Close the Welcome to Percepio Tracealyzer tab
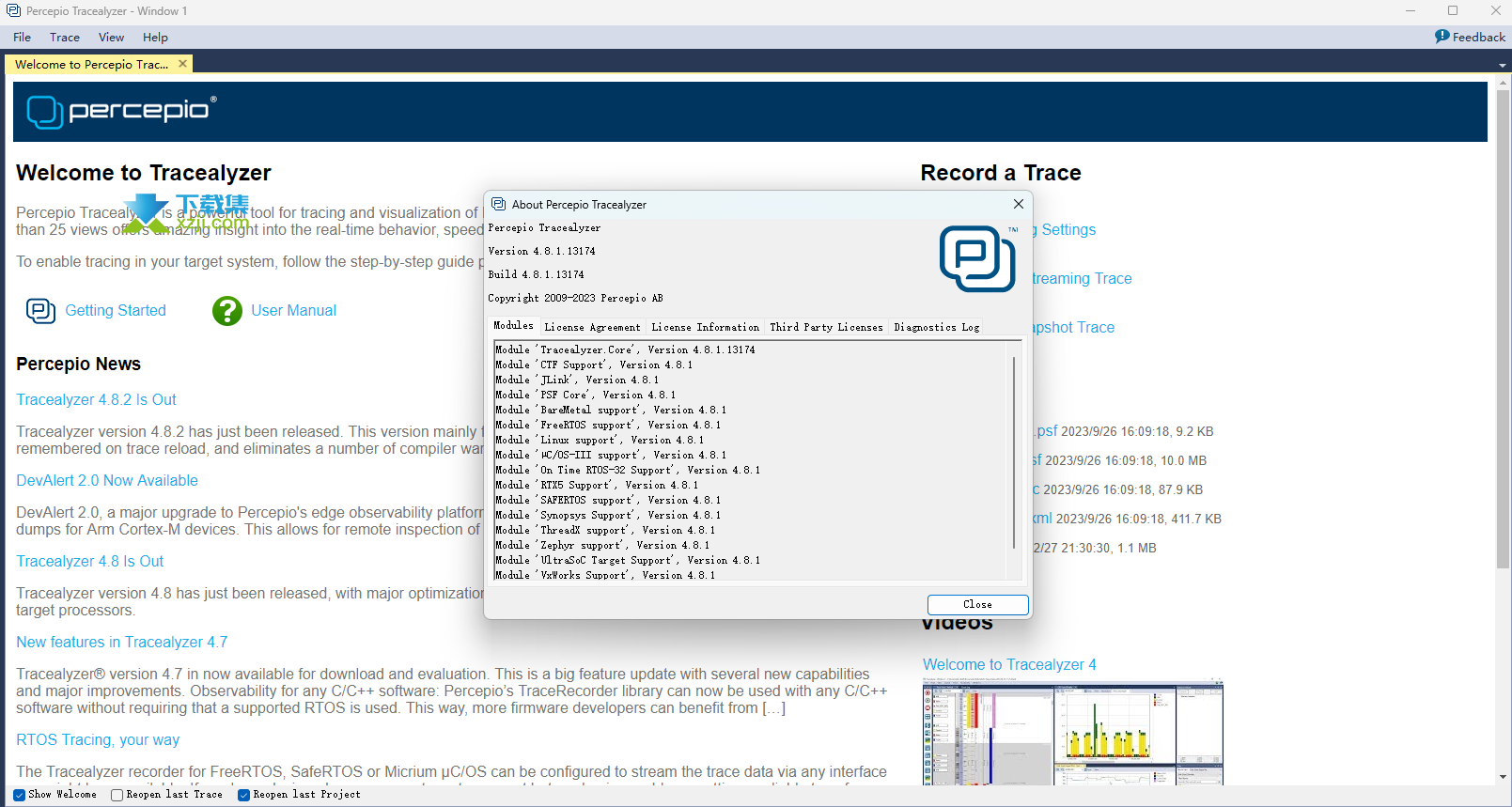 click(182, 64)
